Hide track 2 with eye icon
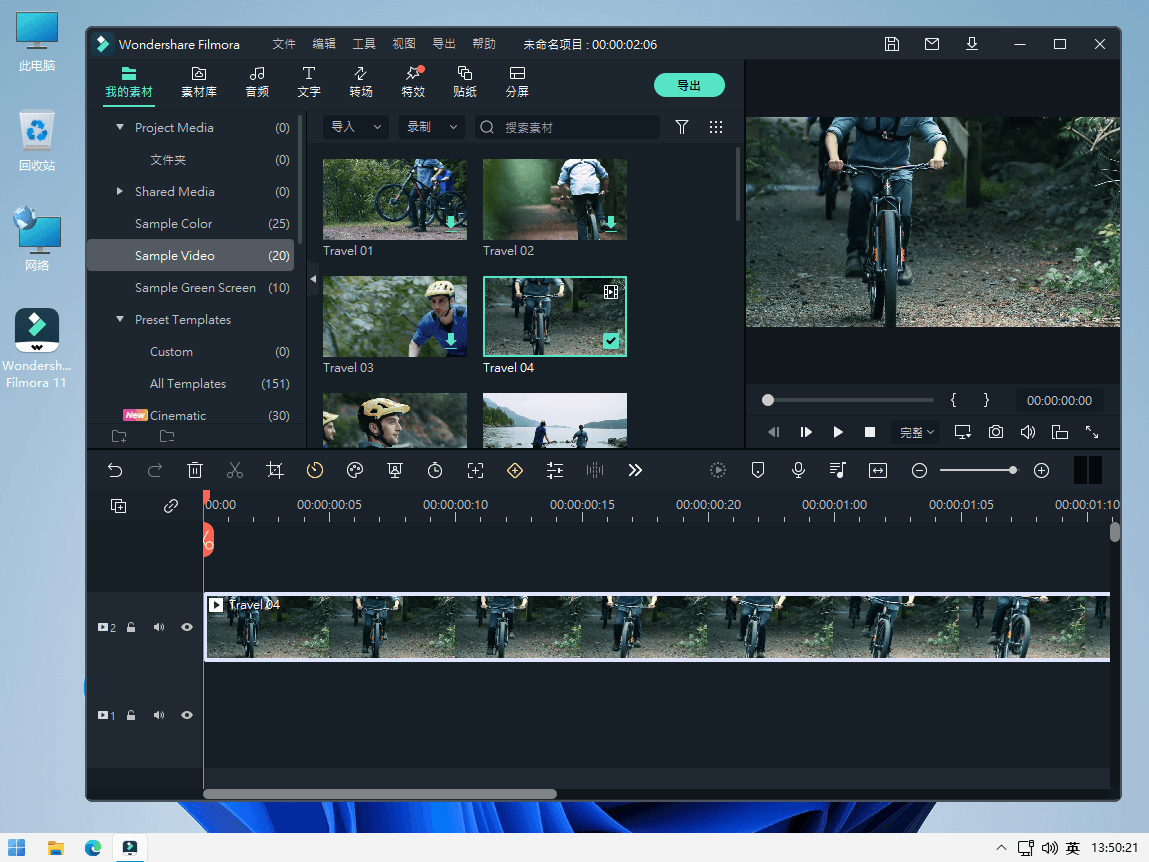The image size is (1149, 862). click(187, 627)
